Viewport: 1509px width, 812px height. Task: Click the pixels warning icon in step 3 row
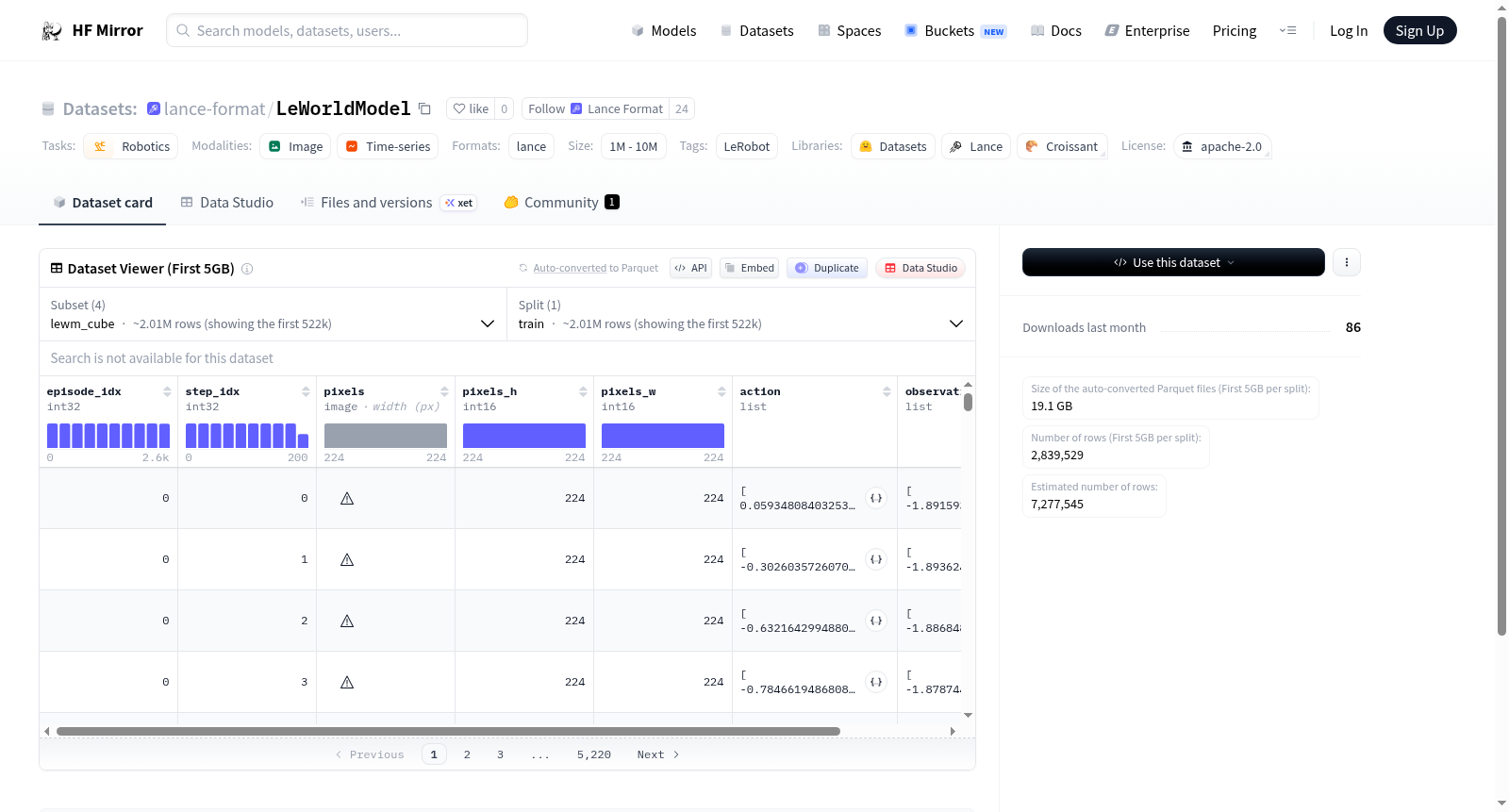347,682
